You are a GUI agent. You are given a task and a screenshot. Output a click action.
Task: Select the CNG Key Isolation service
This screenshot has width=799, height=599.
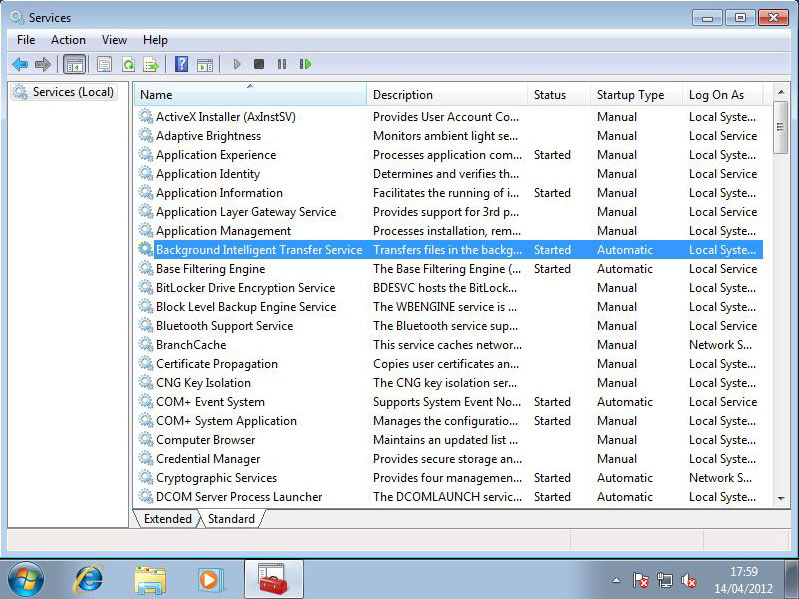click(x=448, y=383)
